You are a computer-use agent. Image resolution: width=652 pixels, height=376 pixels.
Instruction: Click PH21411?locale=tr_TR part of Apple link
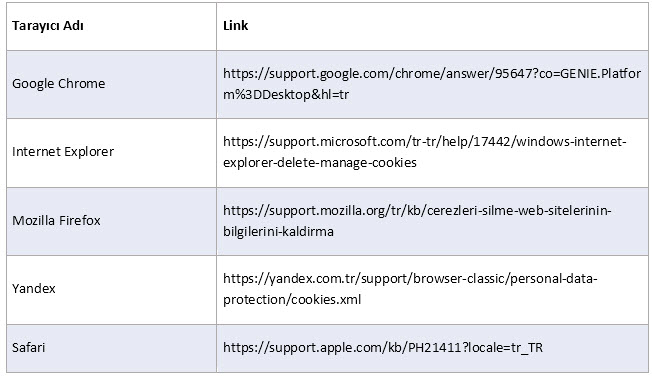[x=475, y=348]
